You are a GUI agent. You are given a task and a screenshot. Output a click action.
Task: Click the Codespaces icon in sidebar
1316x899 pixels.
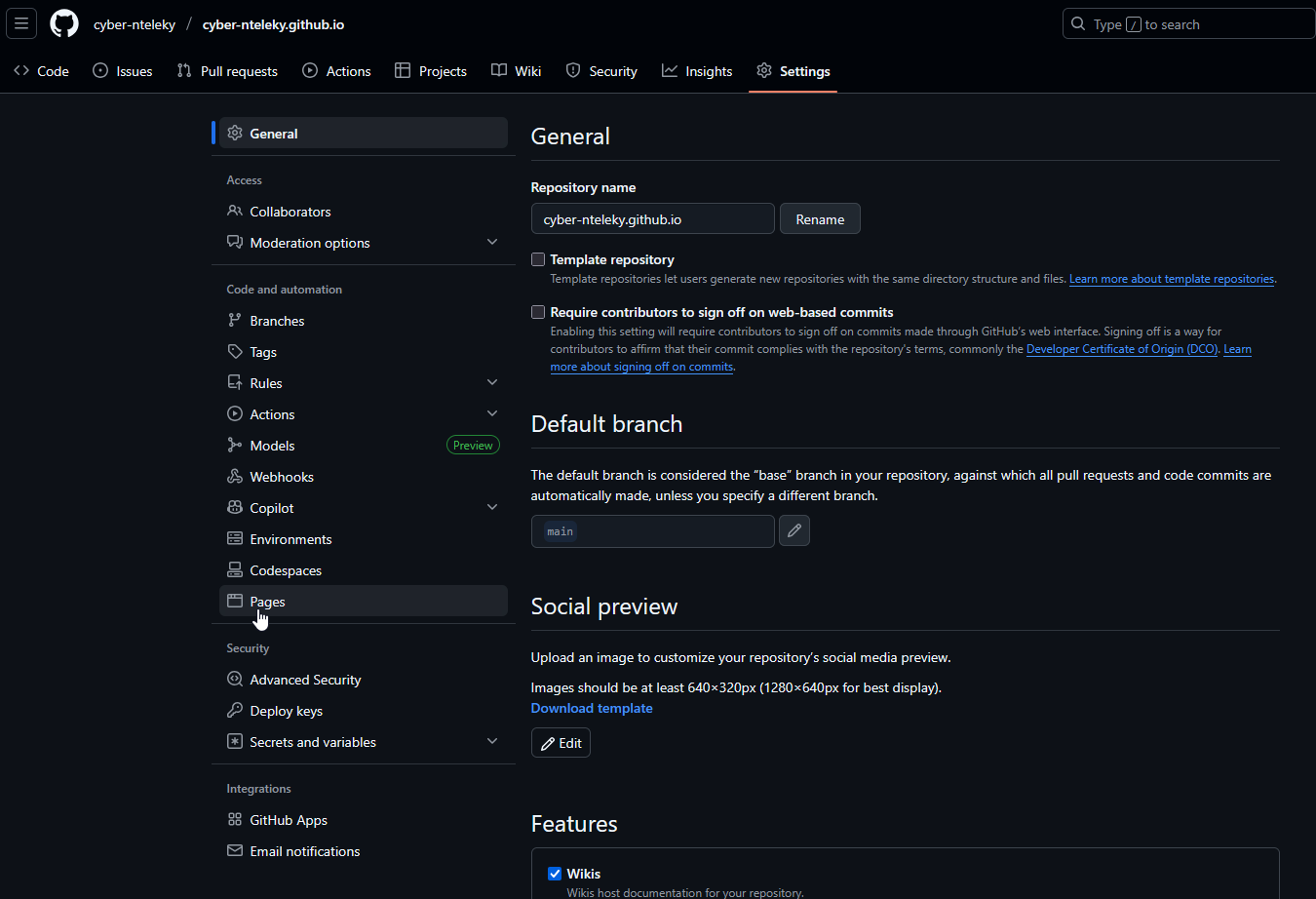[x=235, y=569]
